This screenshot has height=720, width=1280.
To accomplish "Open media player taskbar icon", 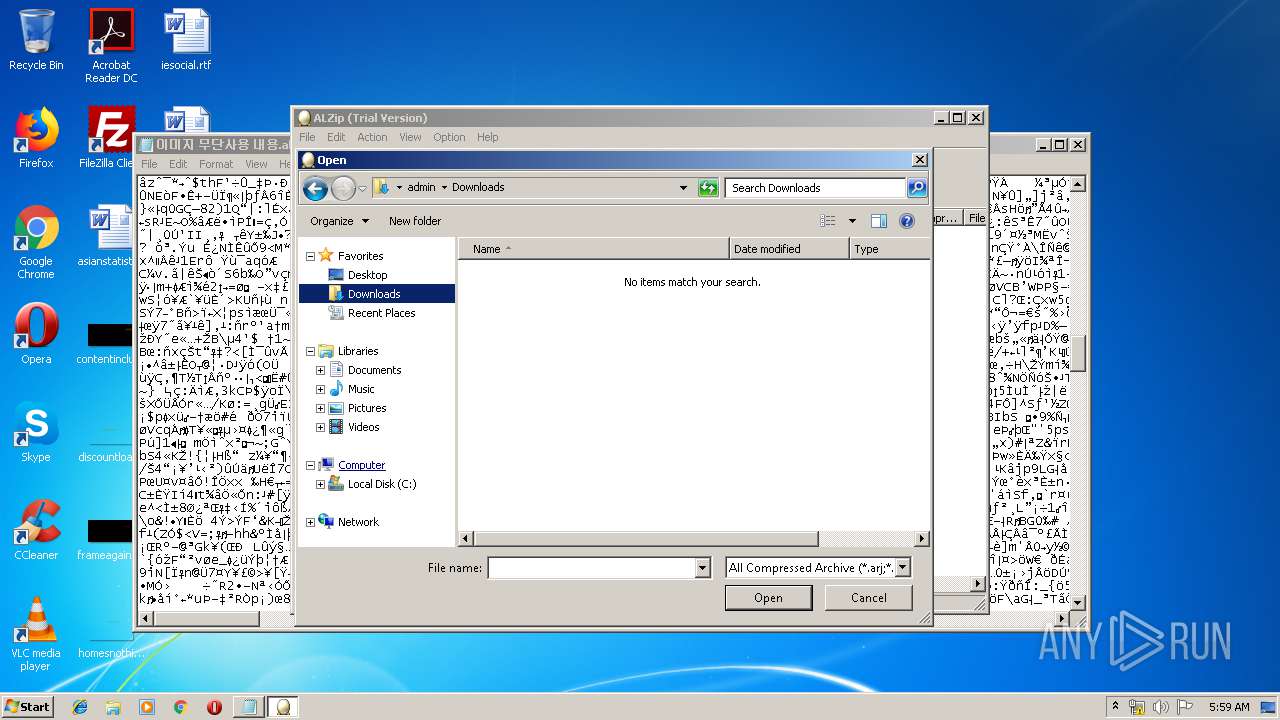I will 146,707.
